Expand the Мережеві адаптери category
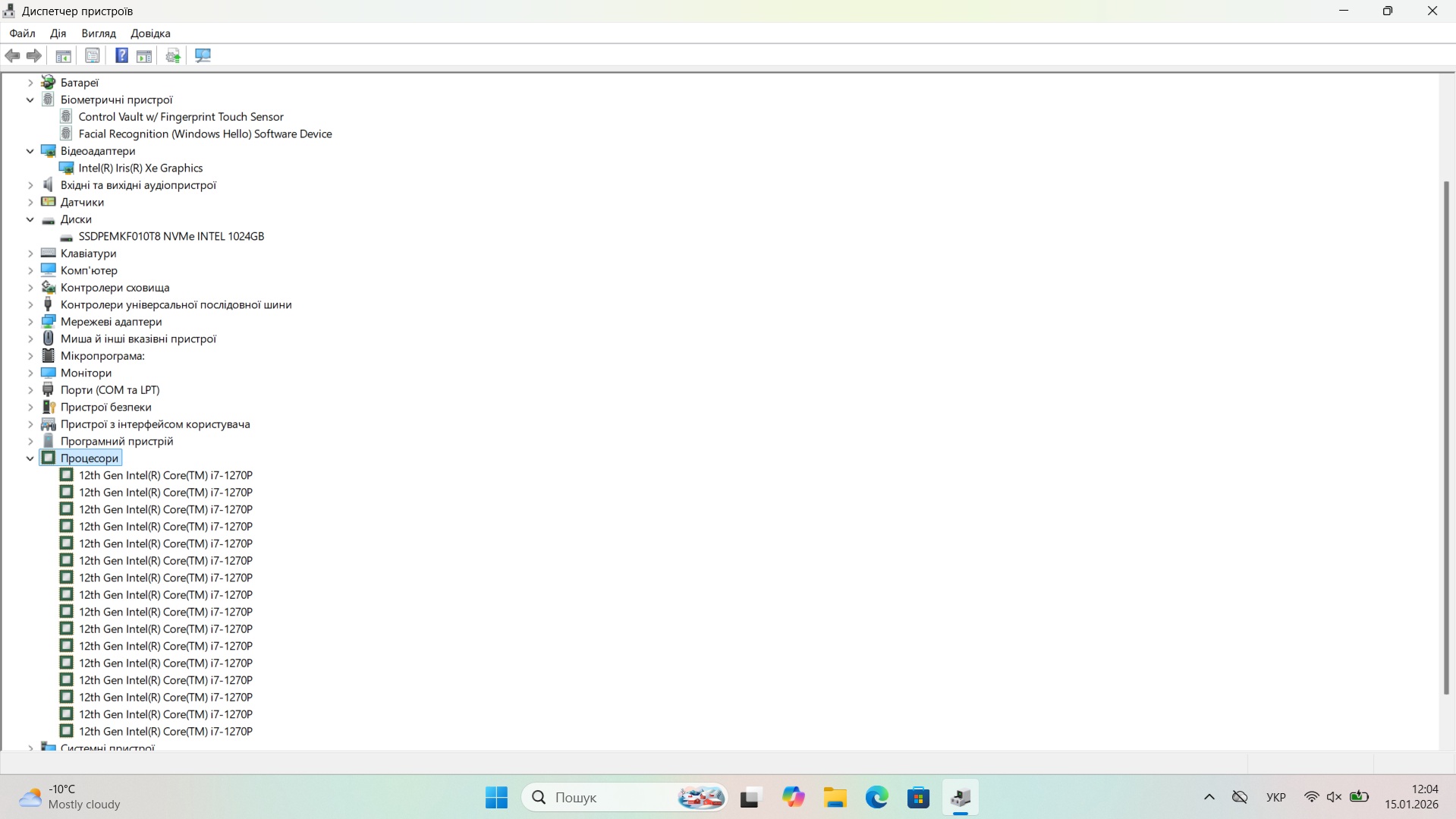Image resolution: width=1456 pixels, height=819 pixels. coord(30,322)
